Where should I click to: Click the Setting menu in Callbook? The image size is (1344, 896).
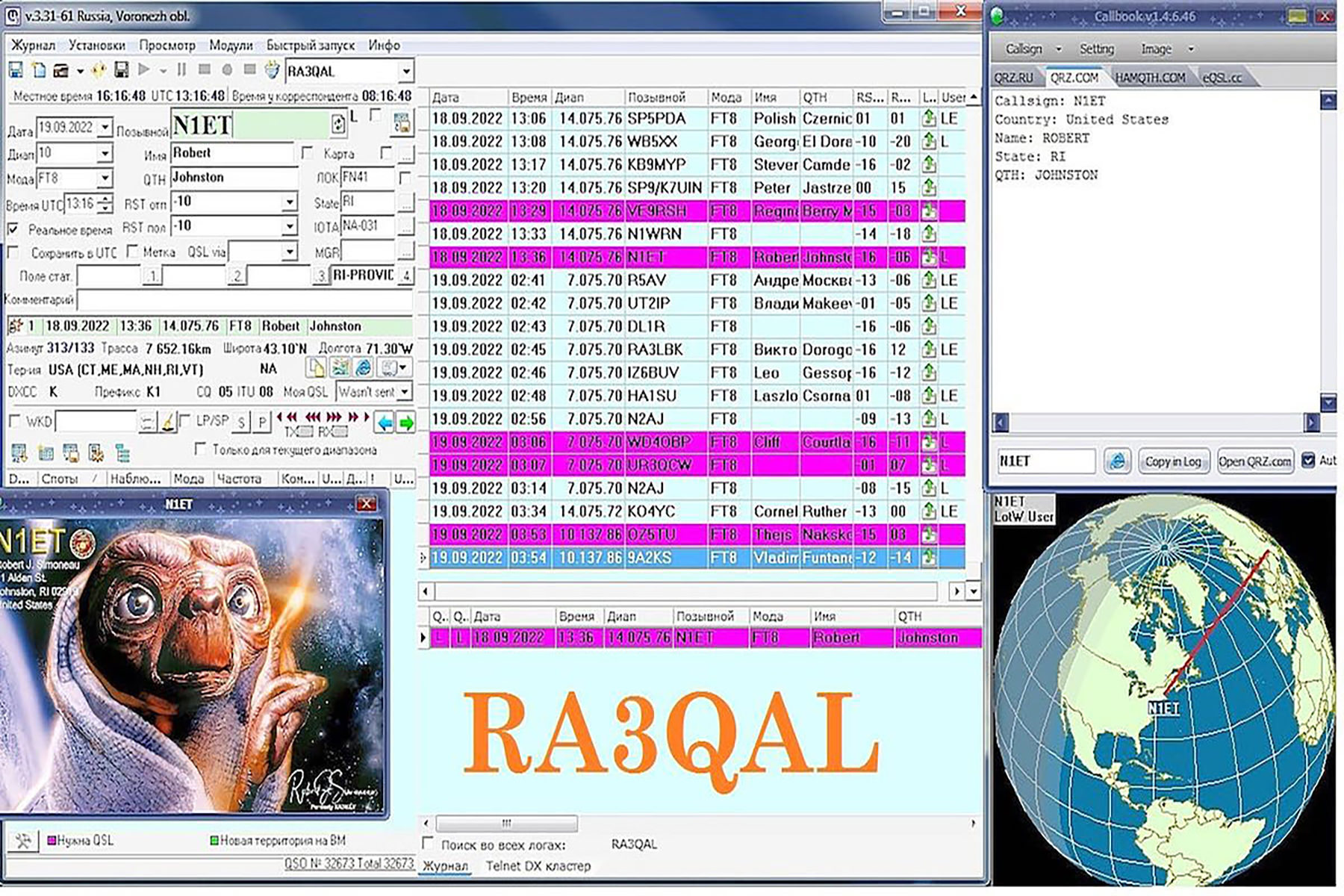1096,49
